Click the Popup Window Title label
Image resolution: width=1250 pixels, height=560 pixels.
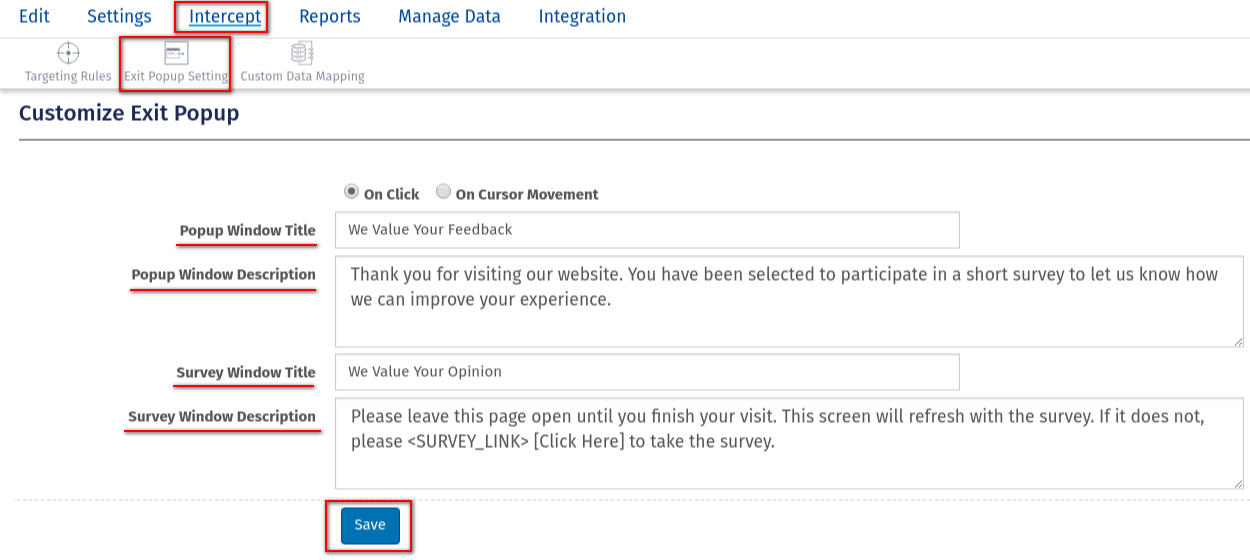247,231
